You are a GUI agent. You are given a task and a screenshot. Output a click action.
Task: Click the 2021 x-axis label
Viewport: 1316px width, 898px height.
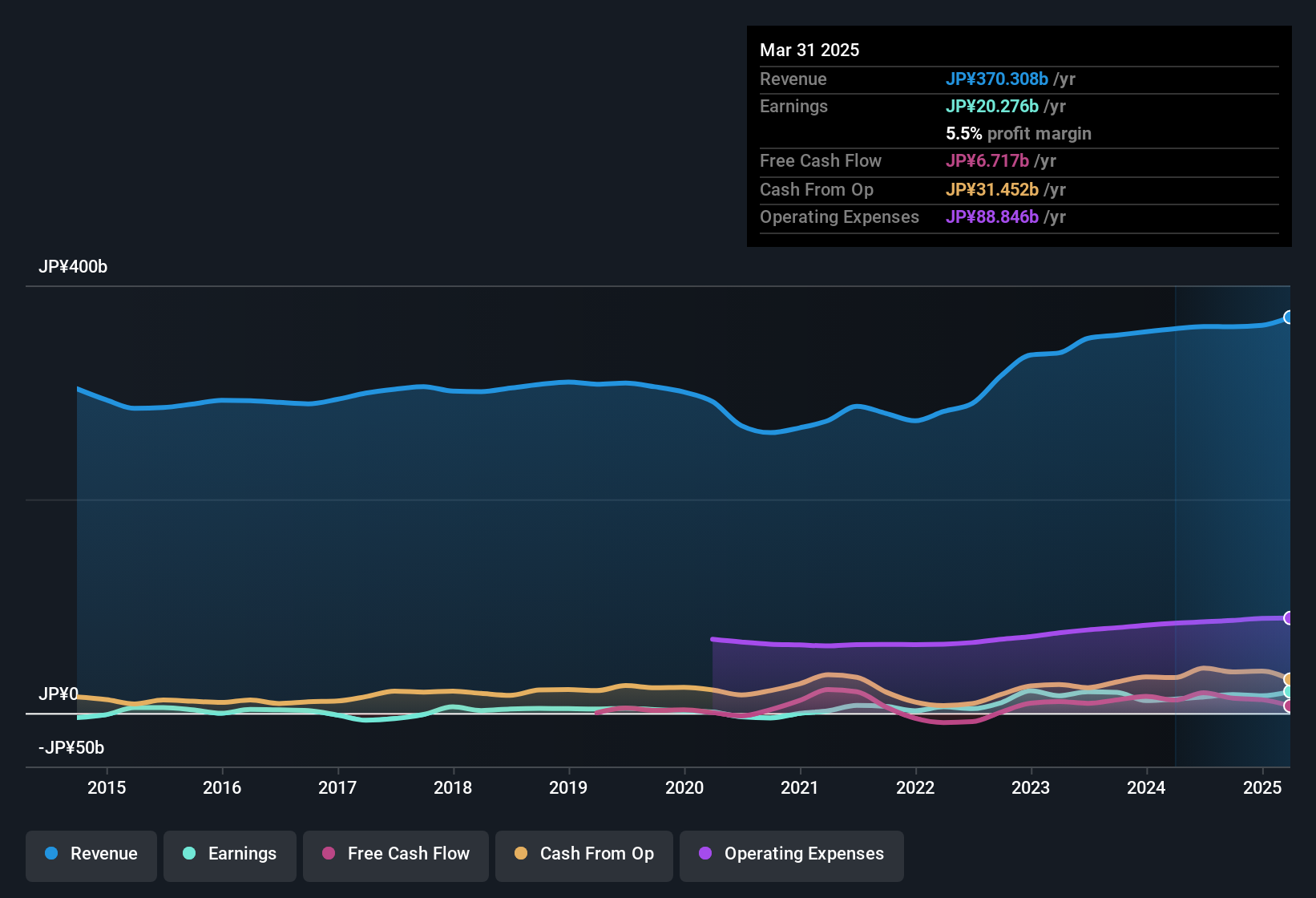[800, 787]
